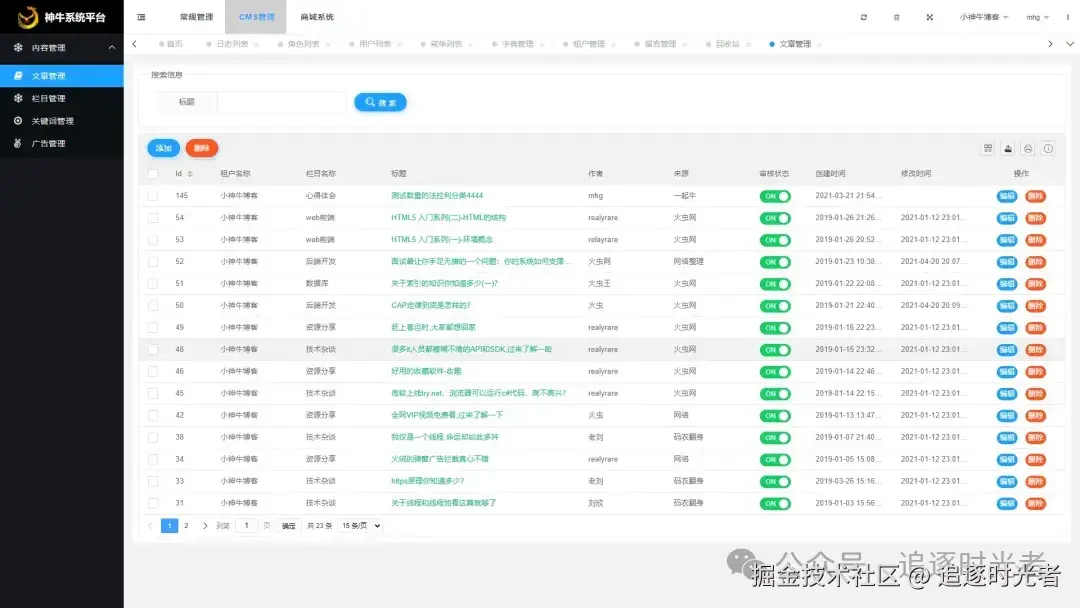This screenshot has height=608, width=1080.
Task: Close the 留言管理 tab
Action: pyautogui.click(x=685, y=45)
